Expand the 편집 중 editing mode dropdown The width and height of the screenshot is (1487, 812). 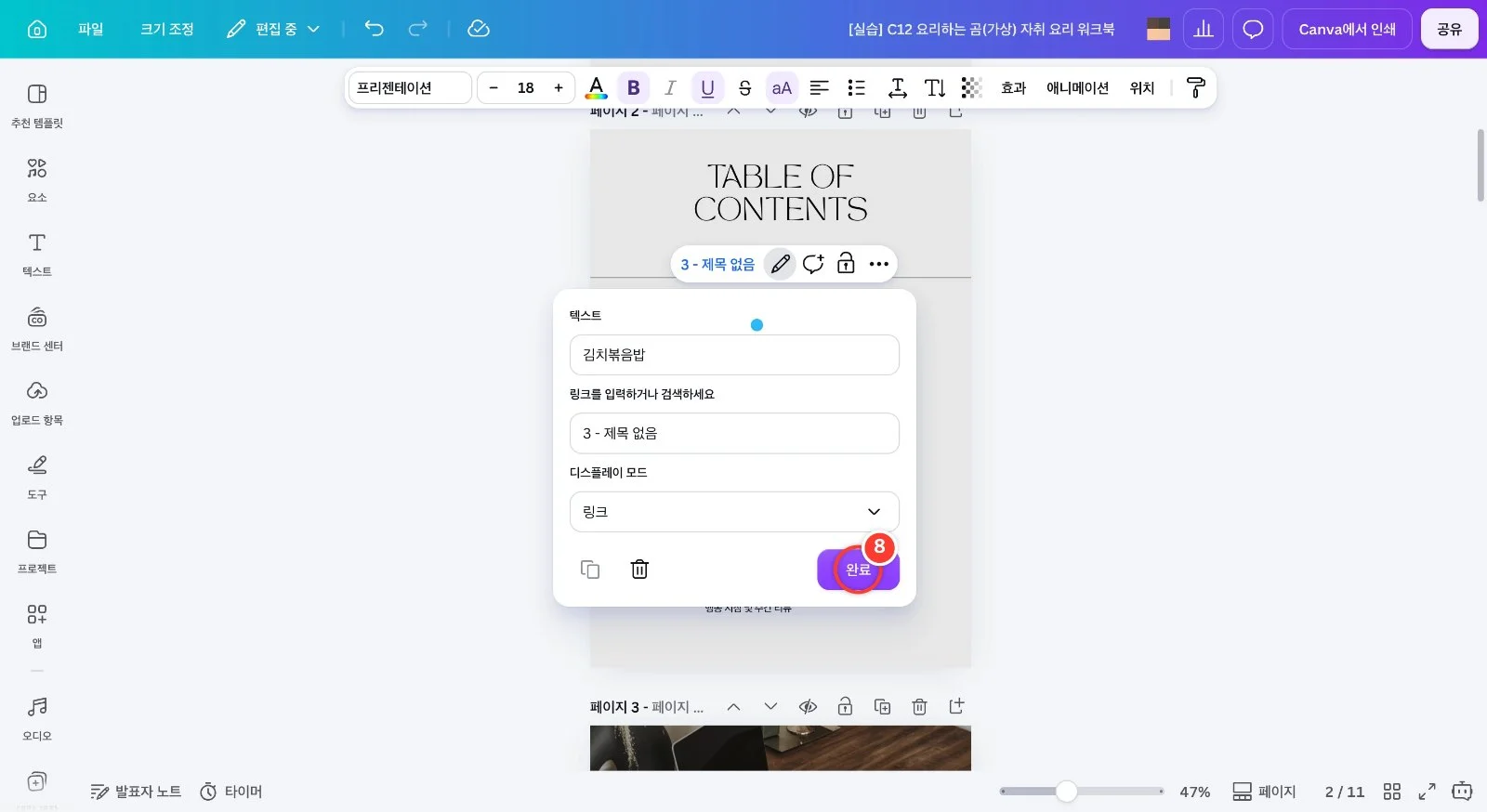[273, 29]
